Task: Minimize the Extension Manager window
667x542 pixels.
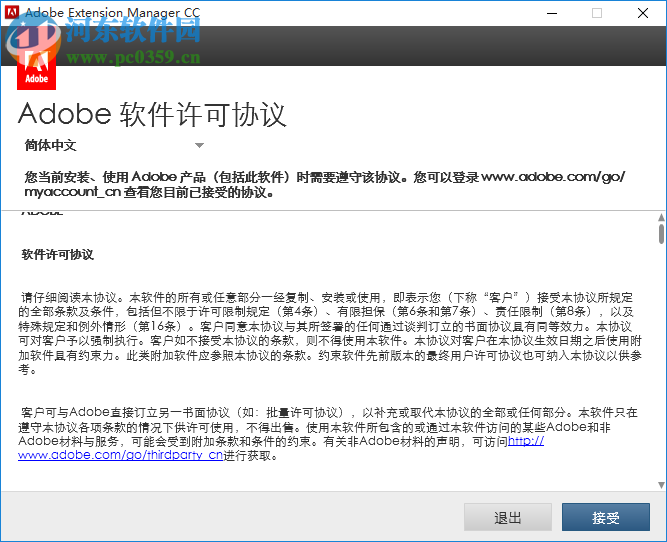Action: 552,13
